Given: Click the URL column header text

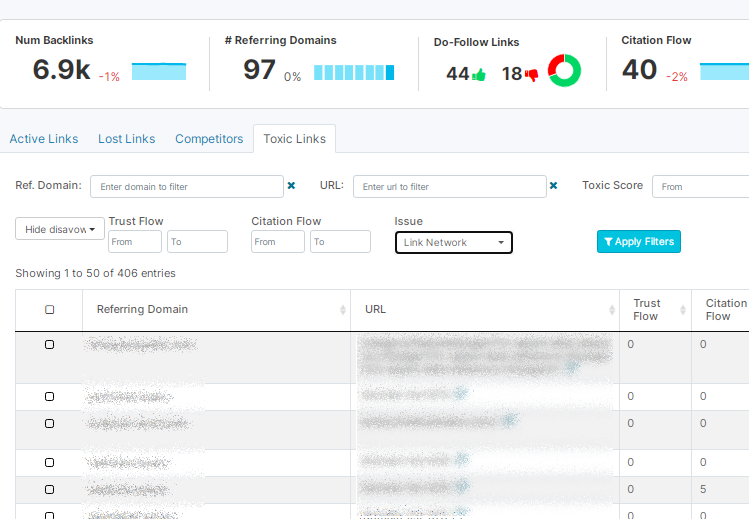Looking at the screenshot, I should [x=375, y=309].
